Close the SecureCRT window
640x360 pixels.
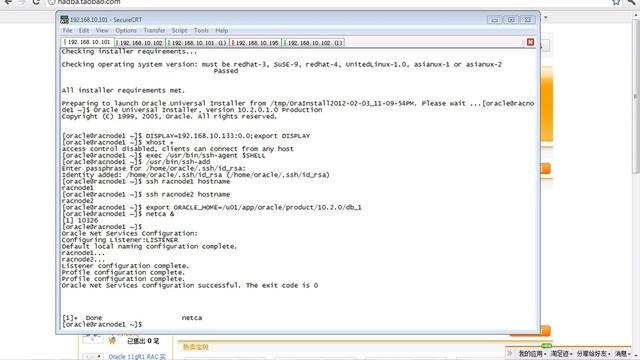click(527, 20)
